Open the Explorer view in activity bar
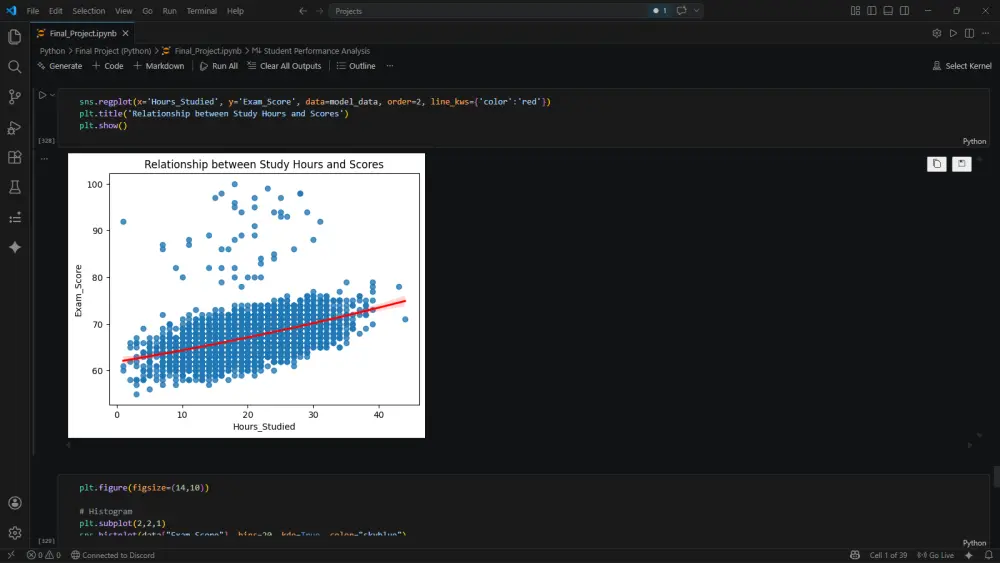This screenshot has height=563, width=1000. click(15, 37)
